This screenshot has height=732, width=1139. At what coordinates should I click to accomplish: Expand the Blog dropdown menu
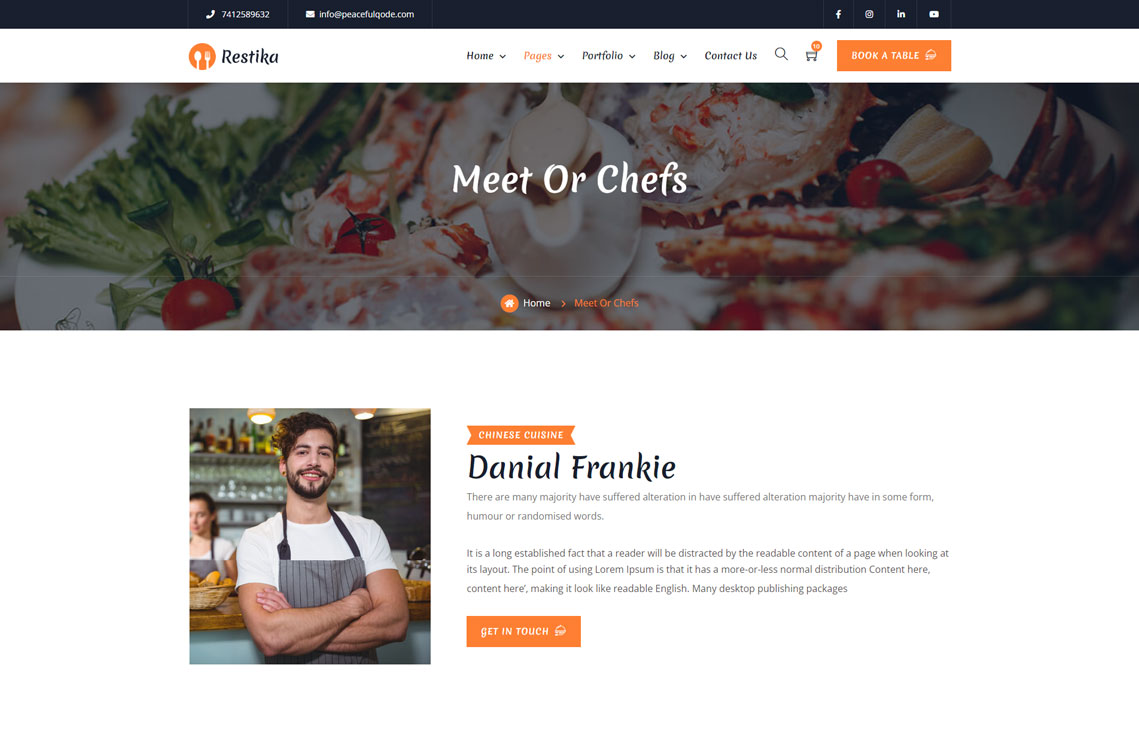[x=670, y=56]
